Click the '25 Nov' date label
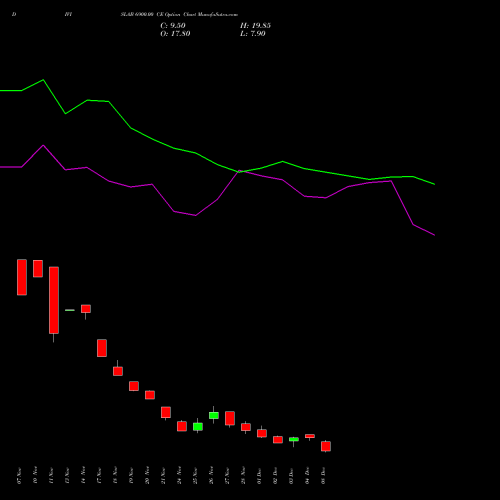 (195, 476)
